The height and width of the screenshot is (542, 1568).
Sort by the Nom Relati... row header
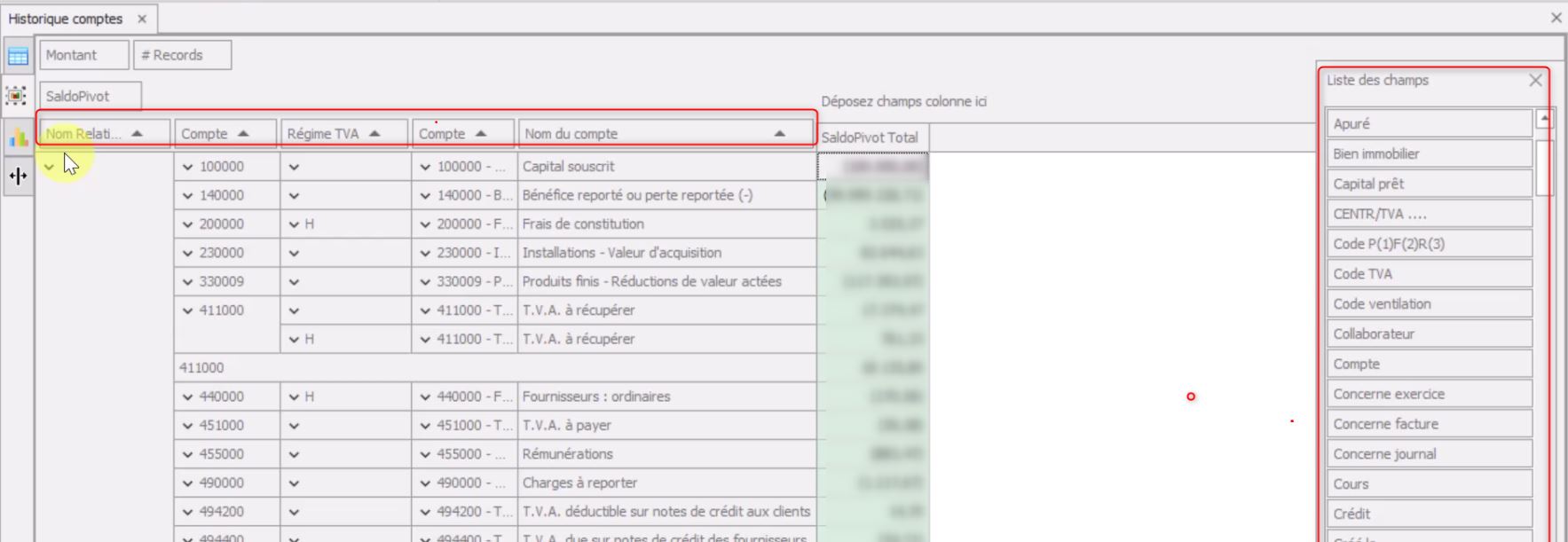coord(105,134)
